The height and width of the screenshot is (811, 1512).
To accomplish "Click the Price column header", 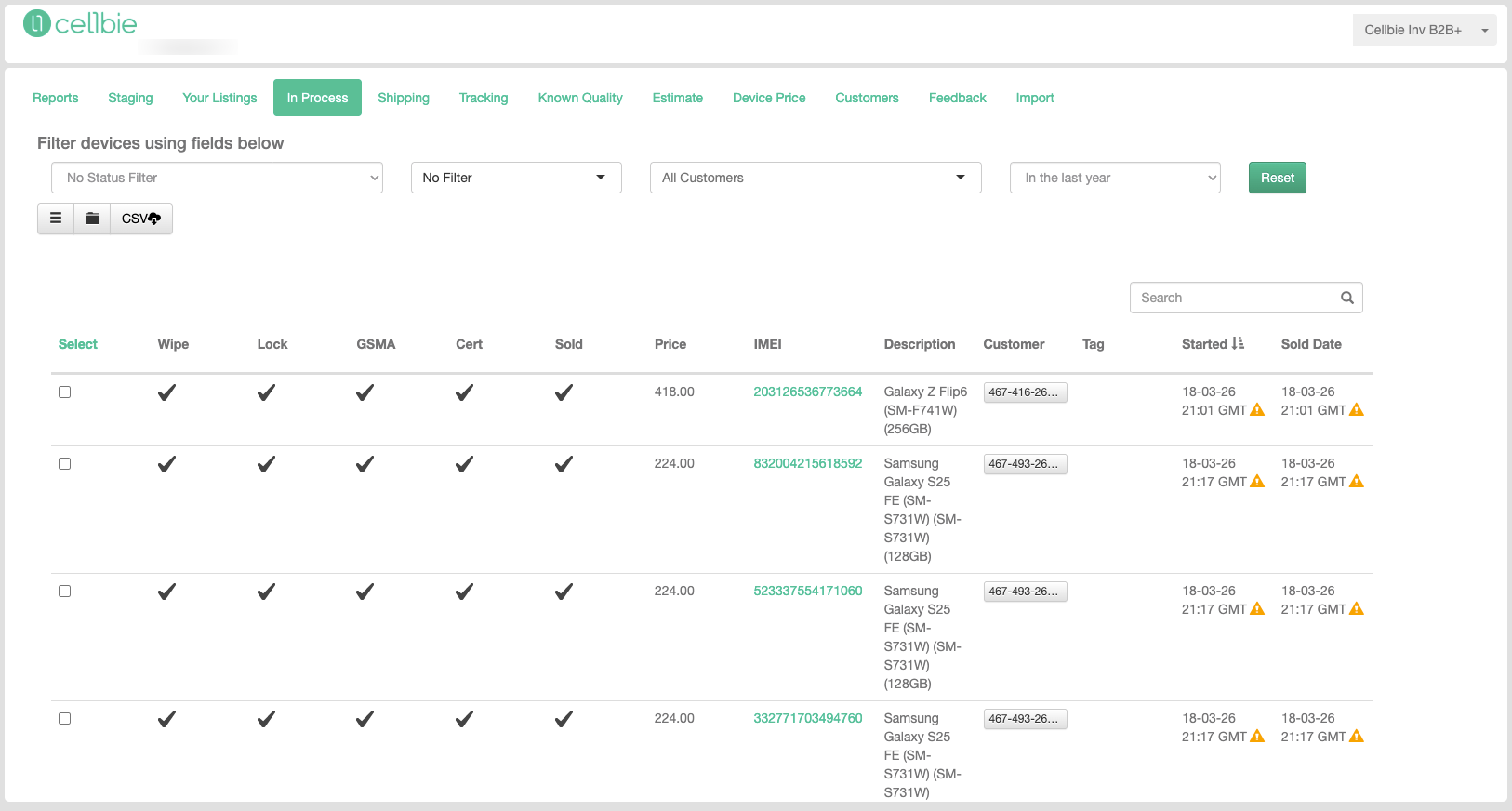I will tap(670, 344).
